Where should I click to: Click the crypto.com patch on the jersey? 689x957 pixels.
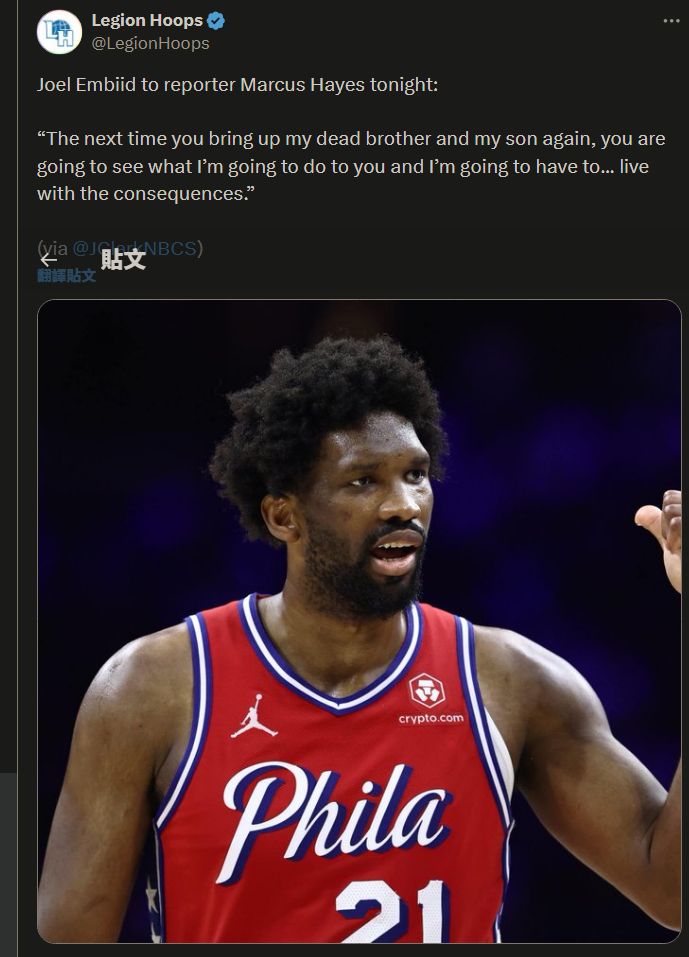(430, 699)
